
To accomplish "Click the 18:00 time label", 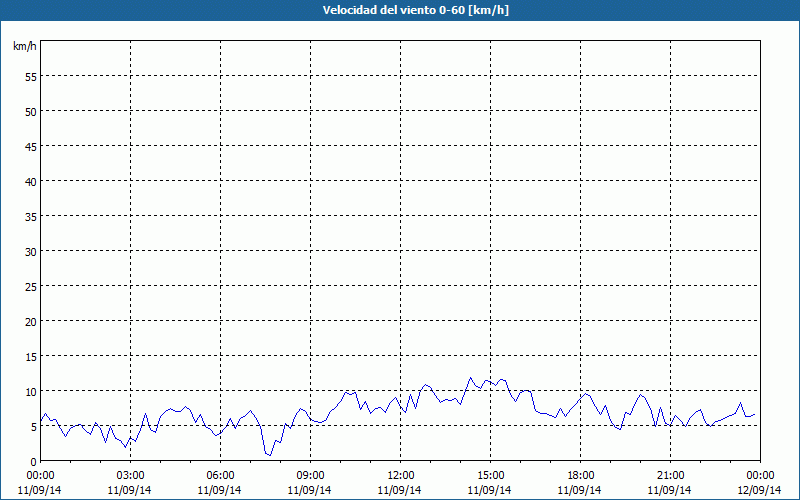I will tap(581, 475).
